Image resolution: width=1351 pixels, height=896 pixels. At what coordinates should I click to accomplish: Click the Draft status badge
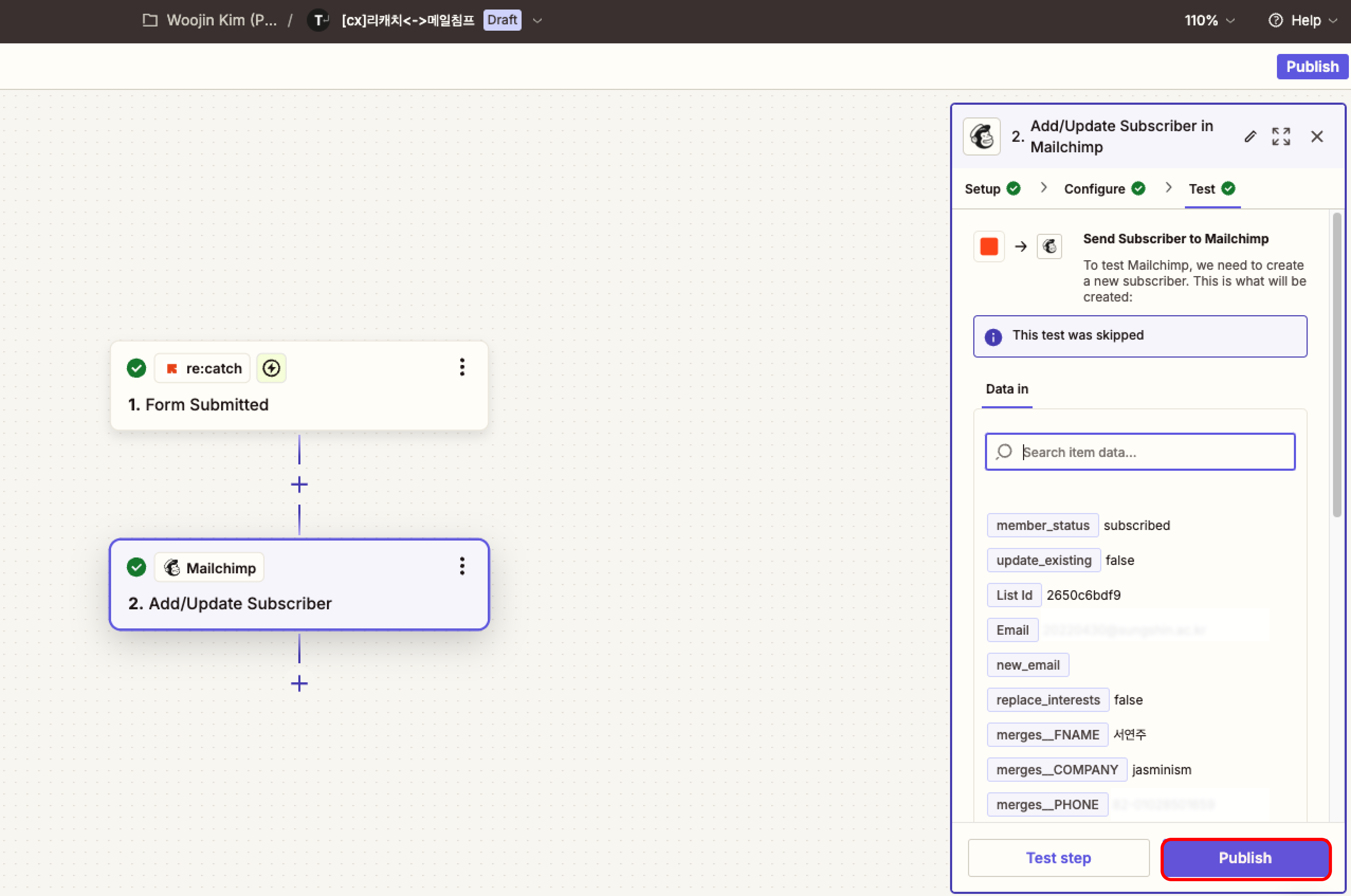pos(502,20)
